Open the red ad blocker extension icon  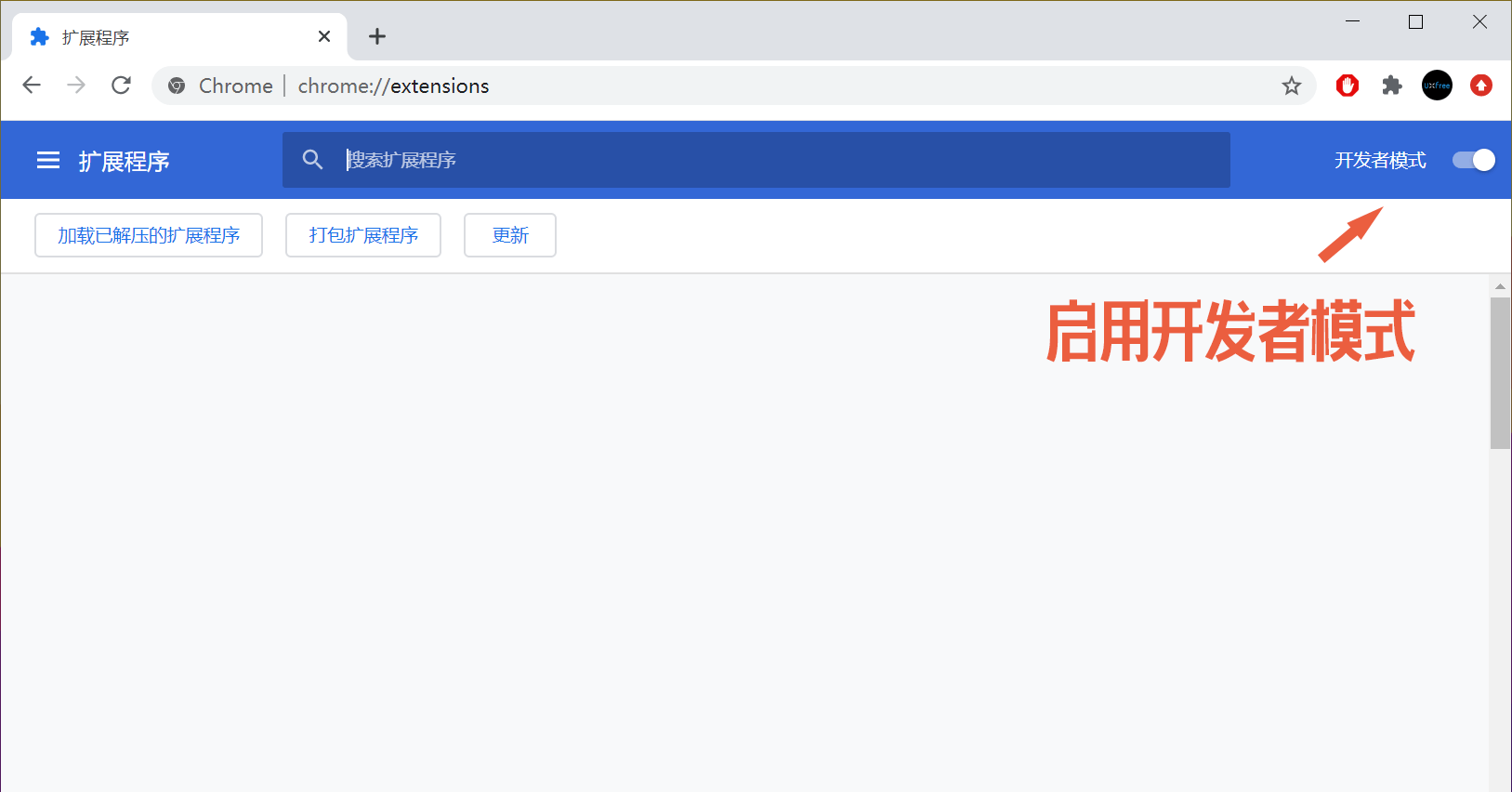[x=1348, y=86]
